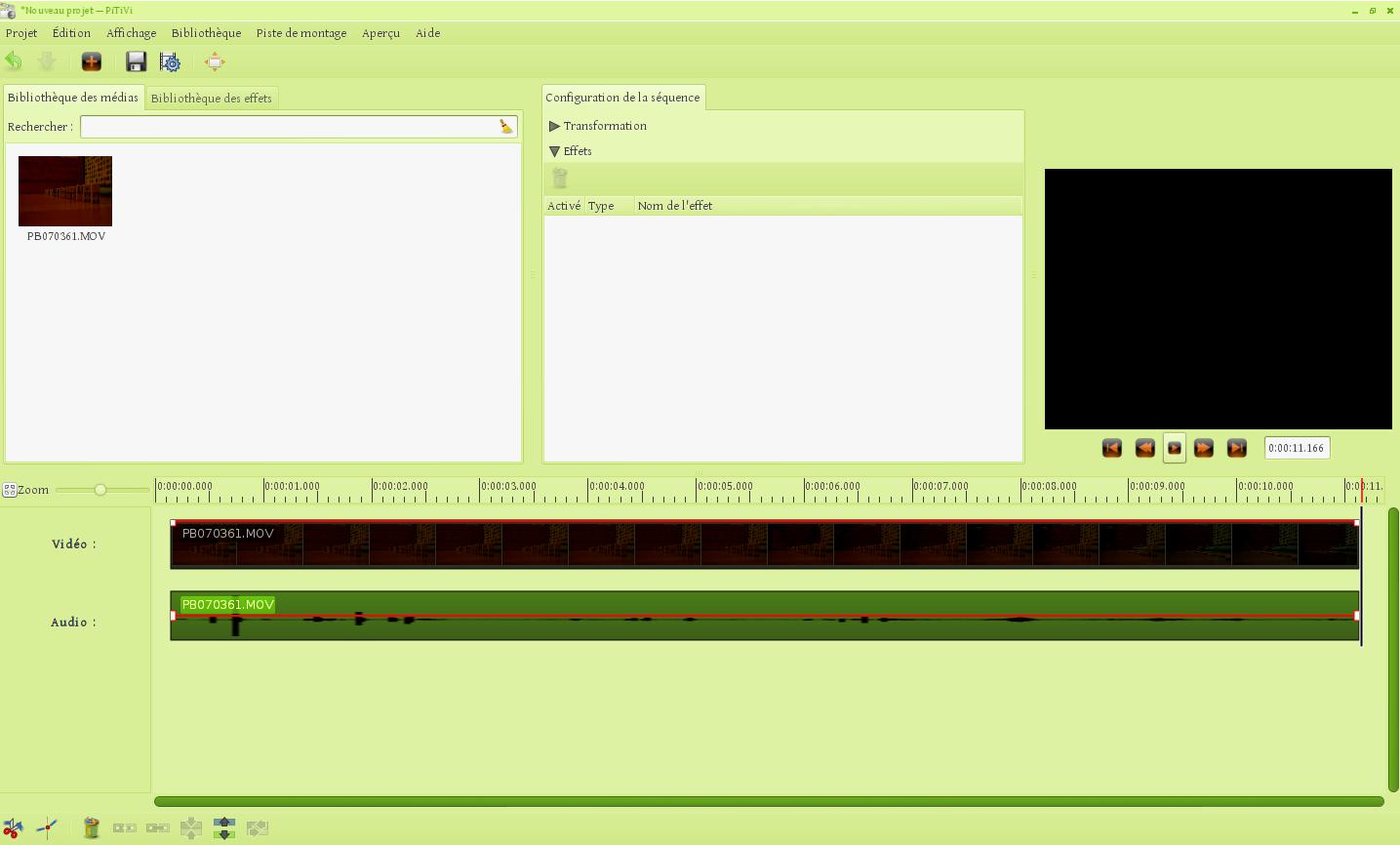Jump to start with the first playback button

pyautogui.click(x=1111, y=448)
